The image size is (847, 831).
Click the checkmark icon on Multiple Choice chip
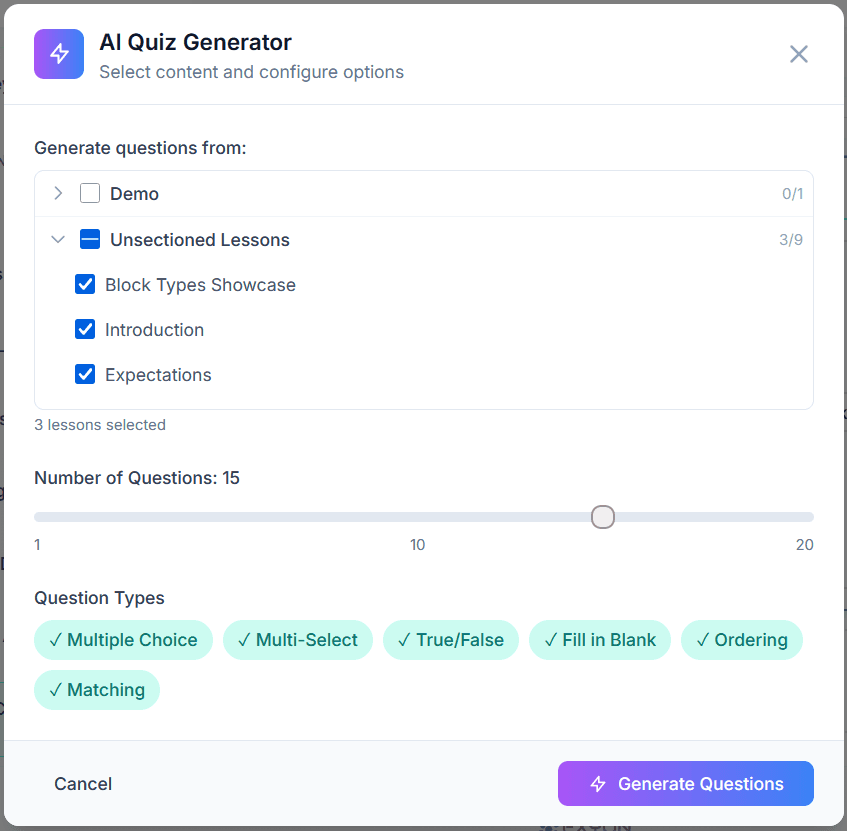pos(57,639)
